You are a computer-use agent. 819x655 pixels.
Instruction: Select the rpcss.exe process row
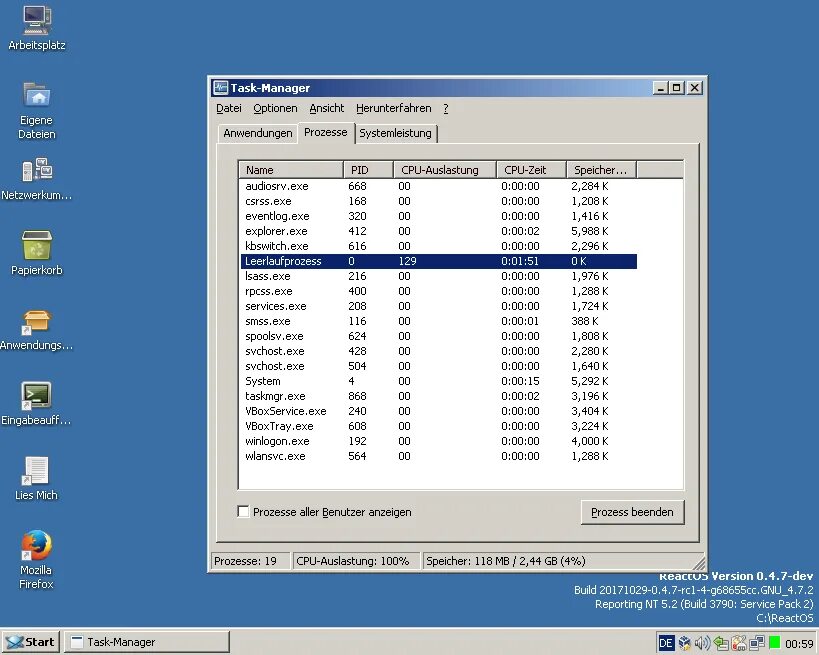tap(439, 291)
